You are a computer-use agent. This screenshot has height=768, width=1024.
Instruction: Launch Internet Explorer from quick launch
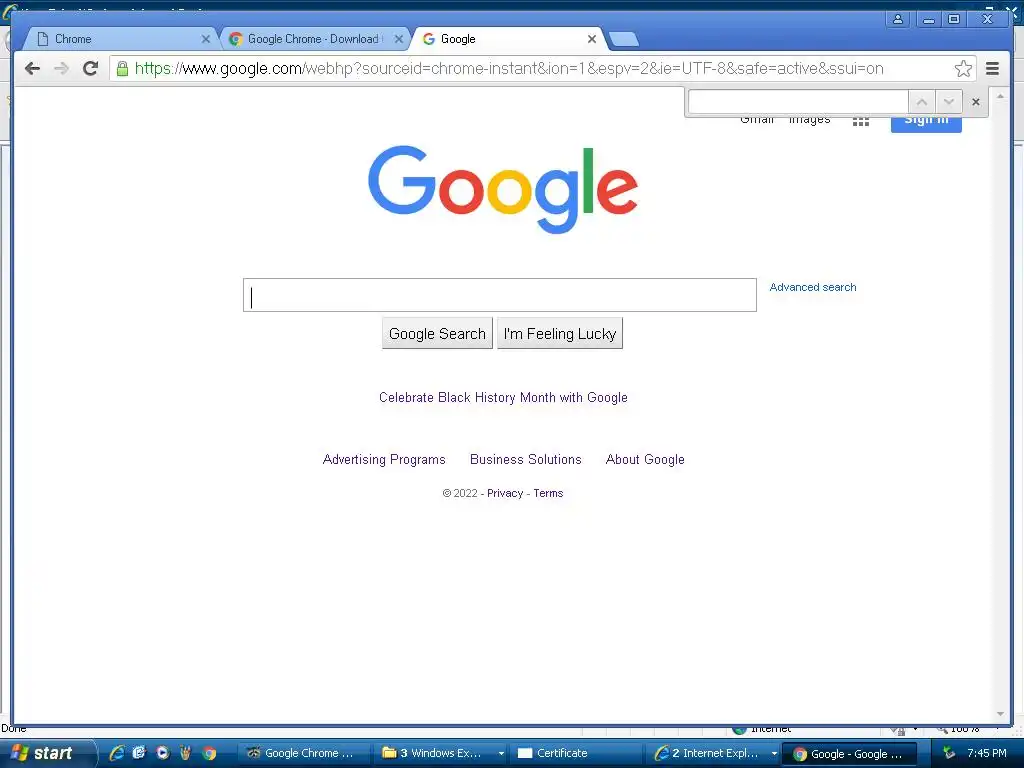(x=117, y=753)
